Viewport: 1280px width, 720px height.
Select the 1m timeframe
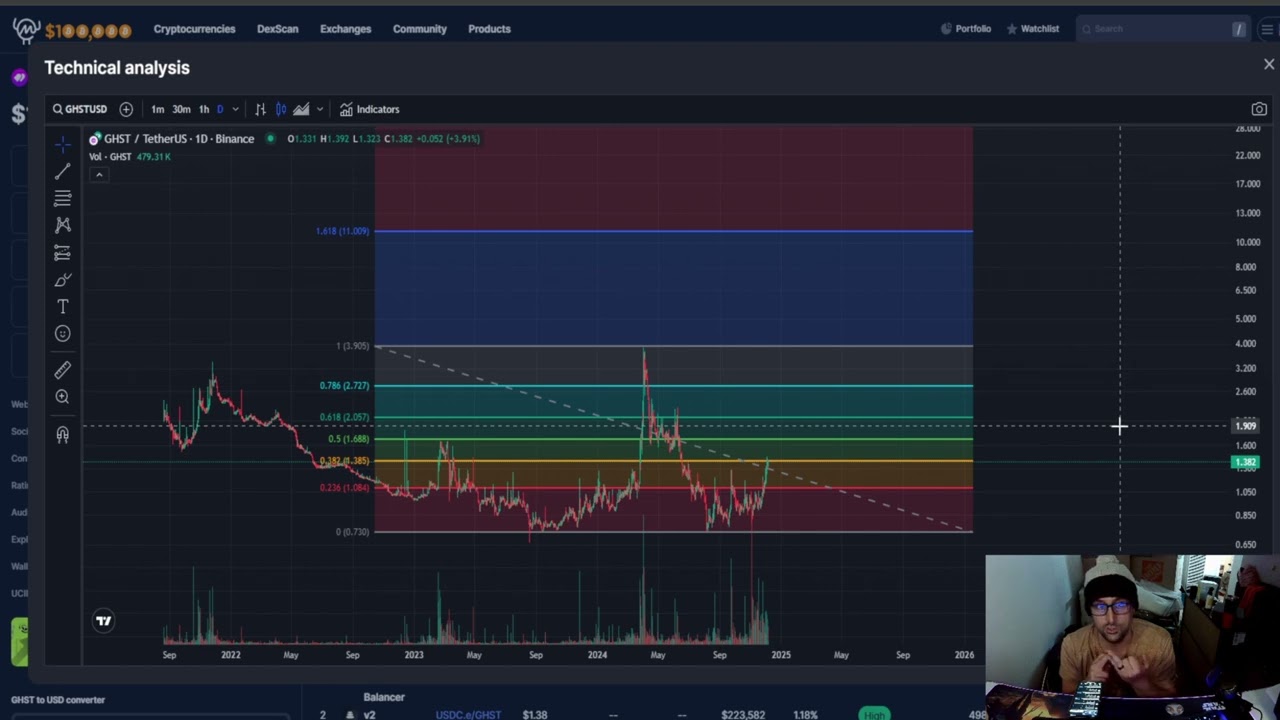click(x=157, y=109)
